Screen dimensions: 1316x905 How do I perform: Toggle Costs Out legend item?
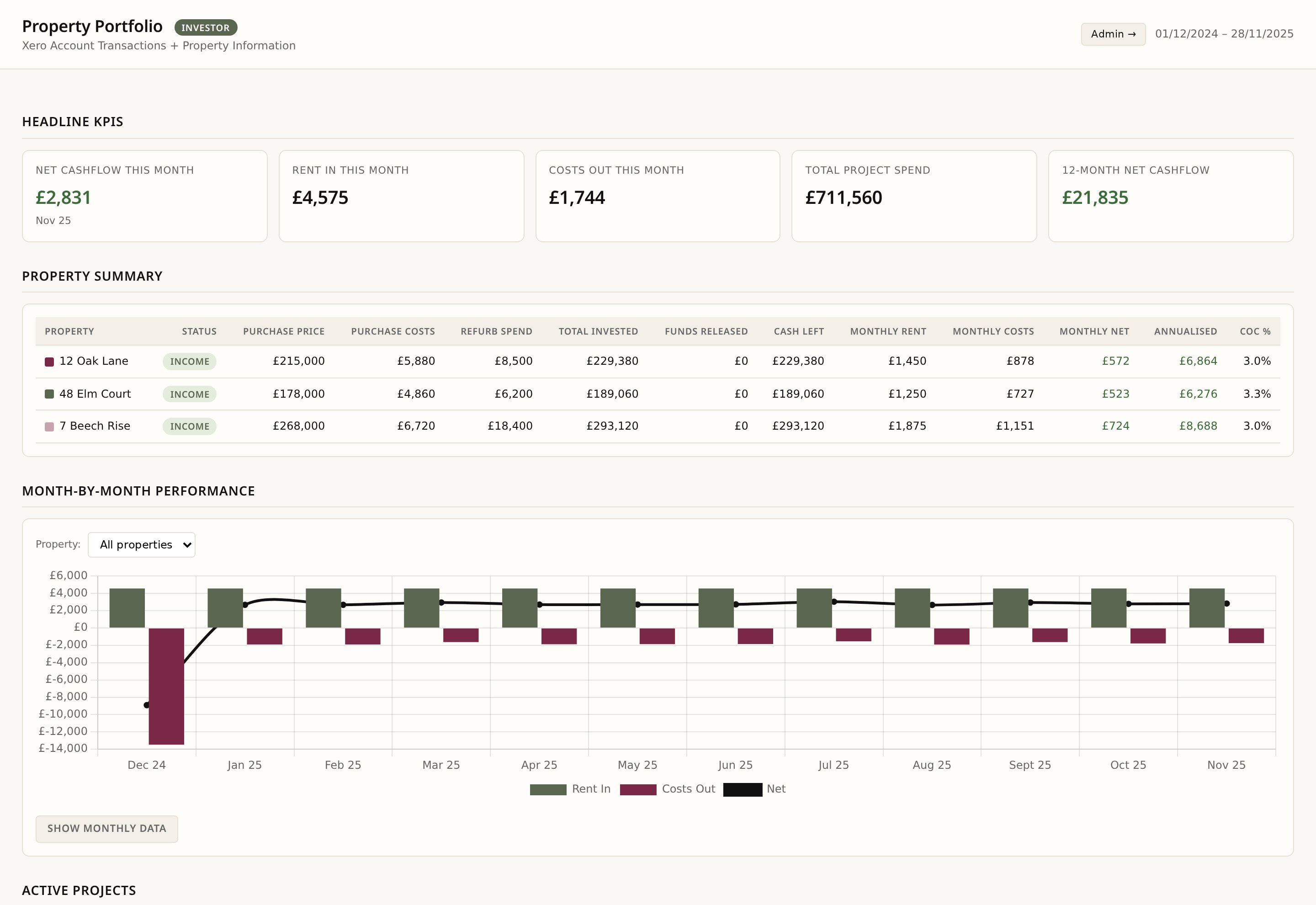point(668,789)
